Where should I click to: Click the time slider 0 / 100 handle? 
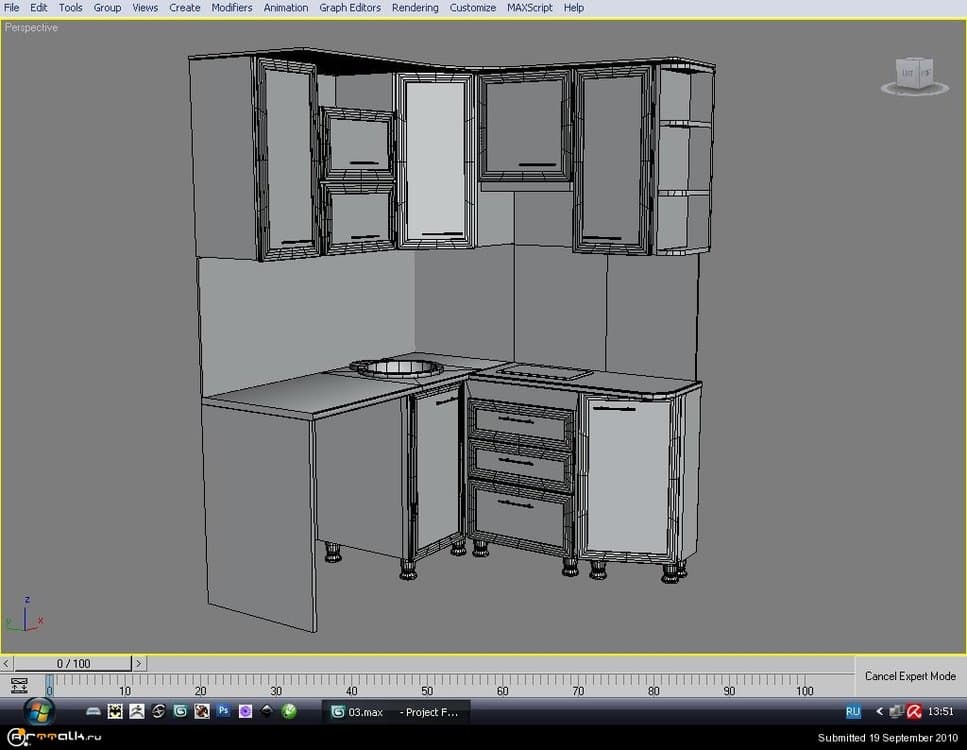coord(73,663)
